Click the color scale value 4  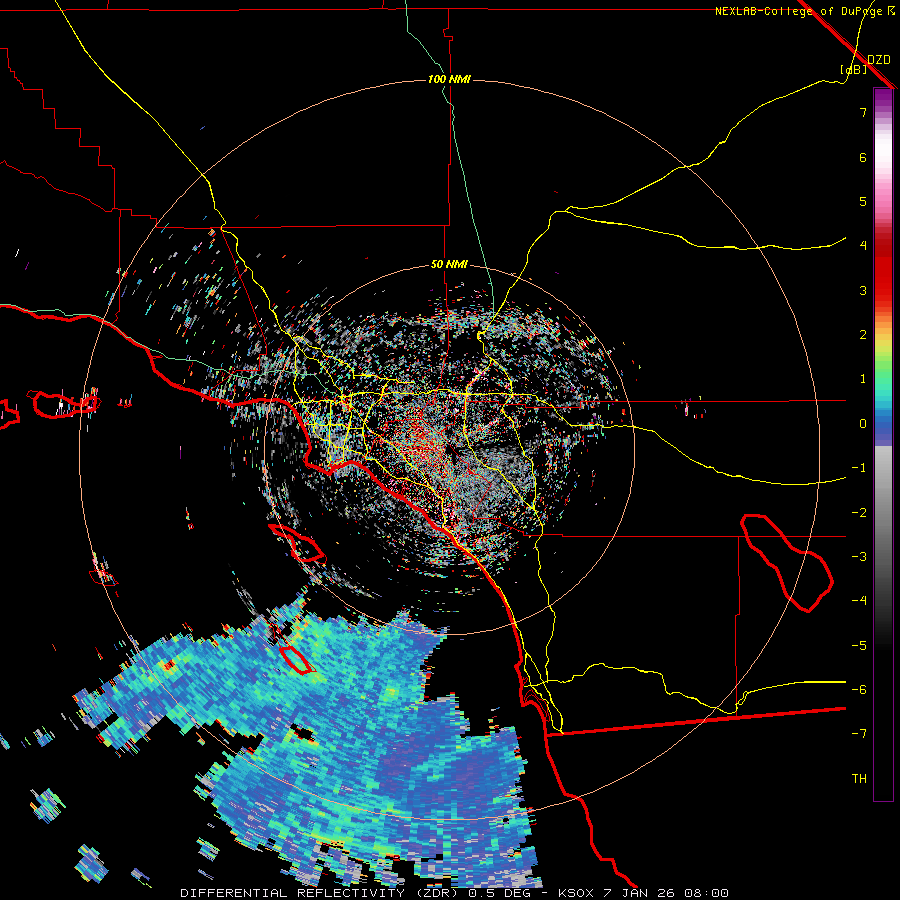coord(863,246)
